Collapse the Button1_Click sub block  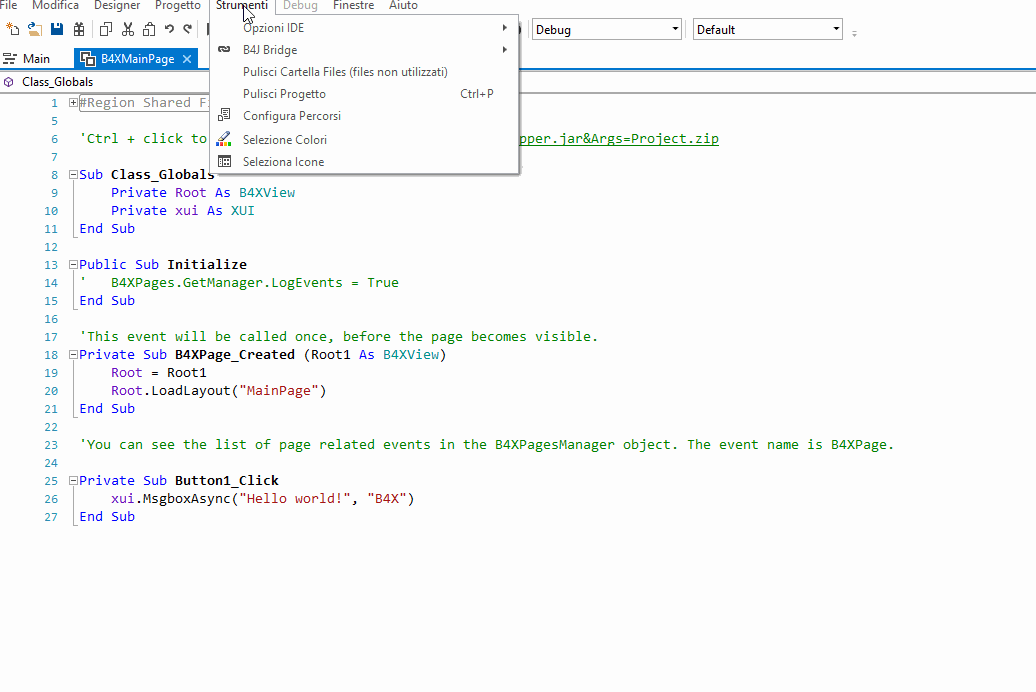(73, 481)
